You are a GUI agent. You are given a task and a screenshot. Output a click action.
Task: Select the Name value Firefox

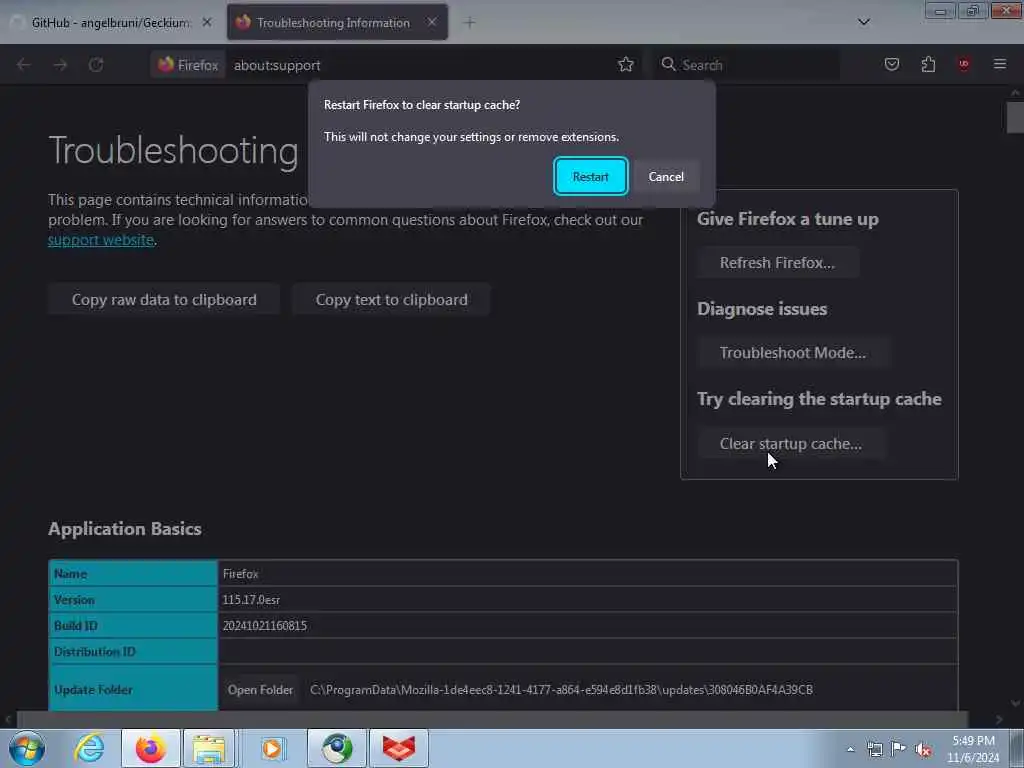tap(240, 574)
